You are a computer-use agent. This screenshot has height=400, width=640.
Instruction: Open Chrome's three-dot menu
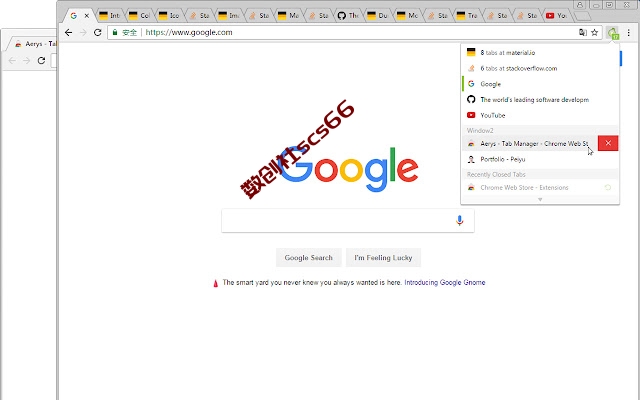tap(629, 33)
